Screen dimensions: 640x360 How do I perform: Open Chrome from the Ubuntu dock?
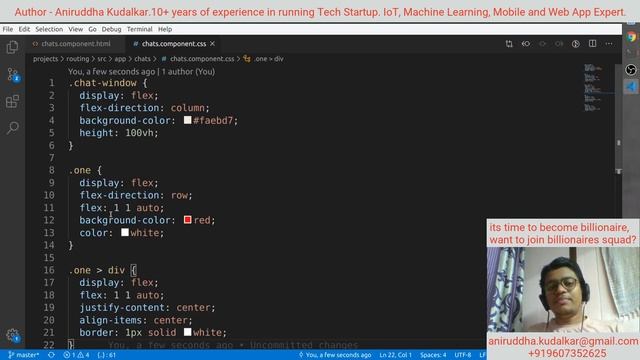coord(631,37)
